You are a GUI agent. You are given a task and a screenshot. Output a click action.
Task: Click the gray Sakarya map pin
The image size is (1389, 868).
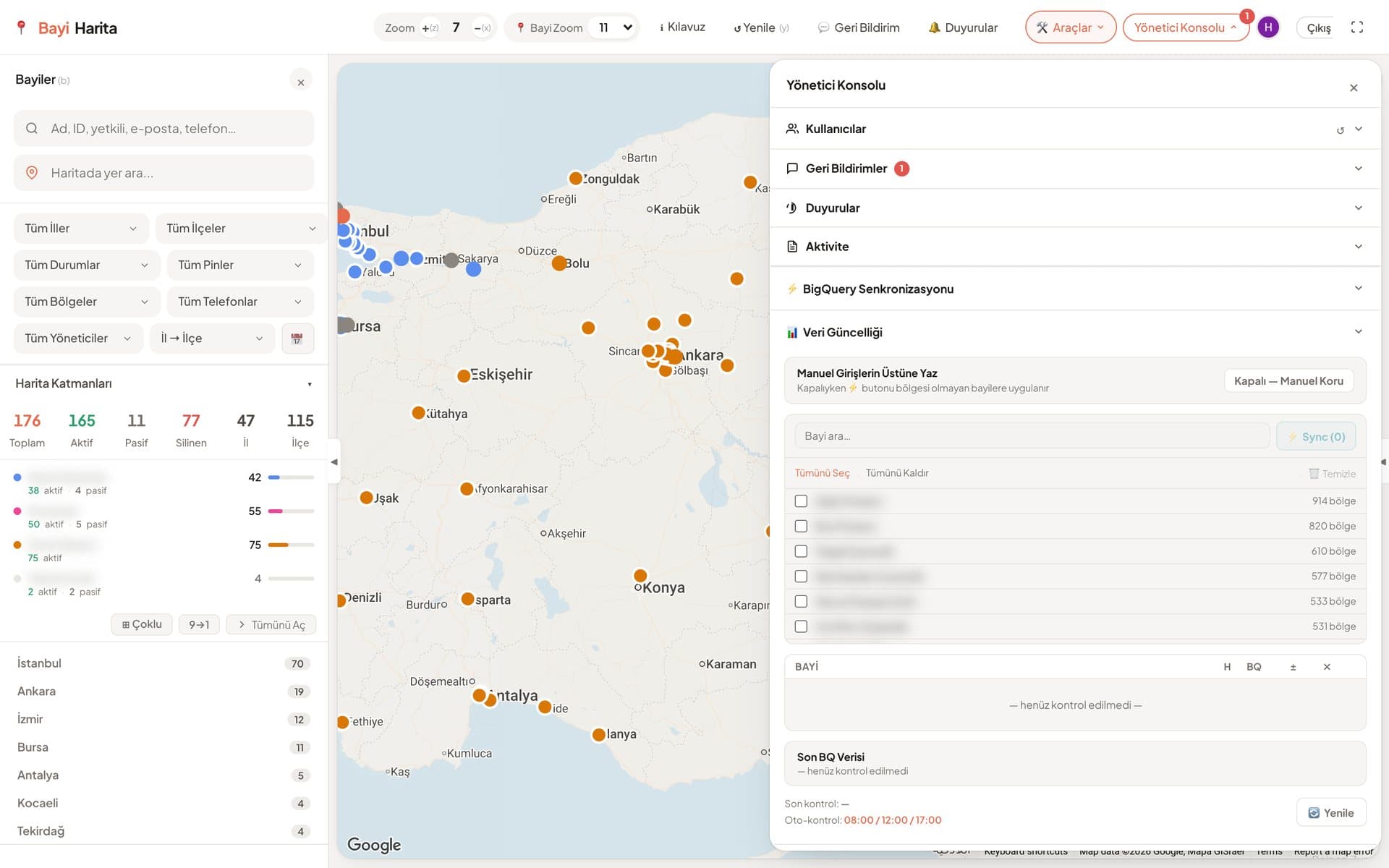pyautogui.click(x=451, y=260)
